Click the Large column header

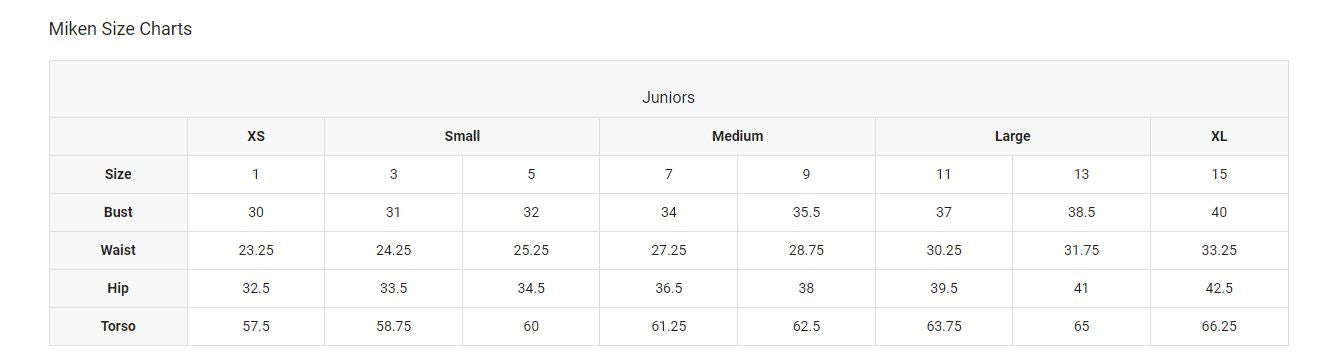pos(1012,136)
